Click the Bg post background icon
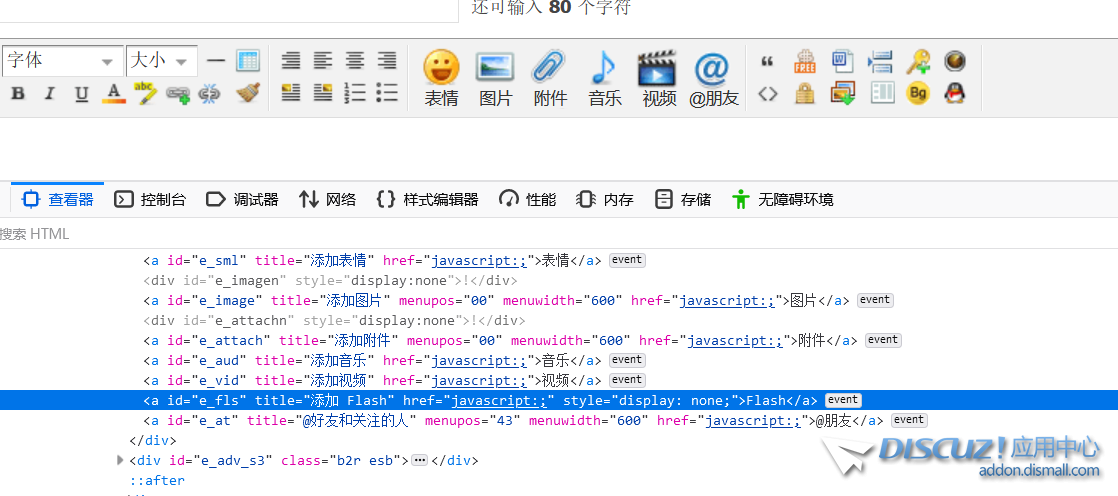 point(918,93)
